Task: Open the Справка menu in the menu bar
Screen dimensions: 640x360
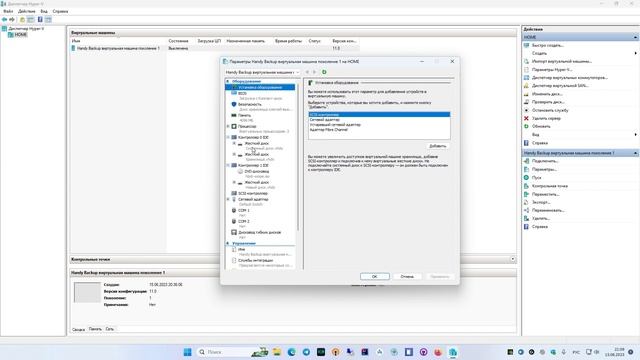Action: 60,11
